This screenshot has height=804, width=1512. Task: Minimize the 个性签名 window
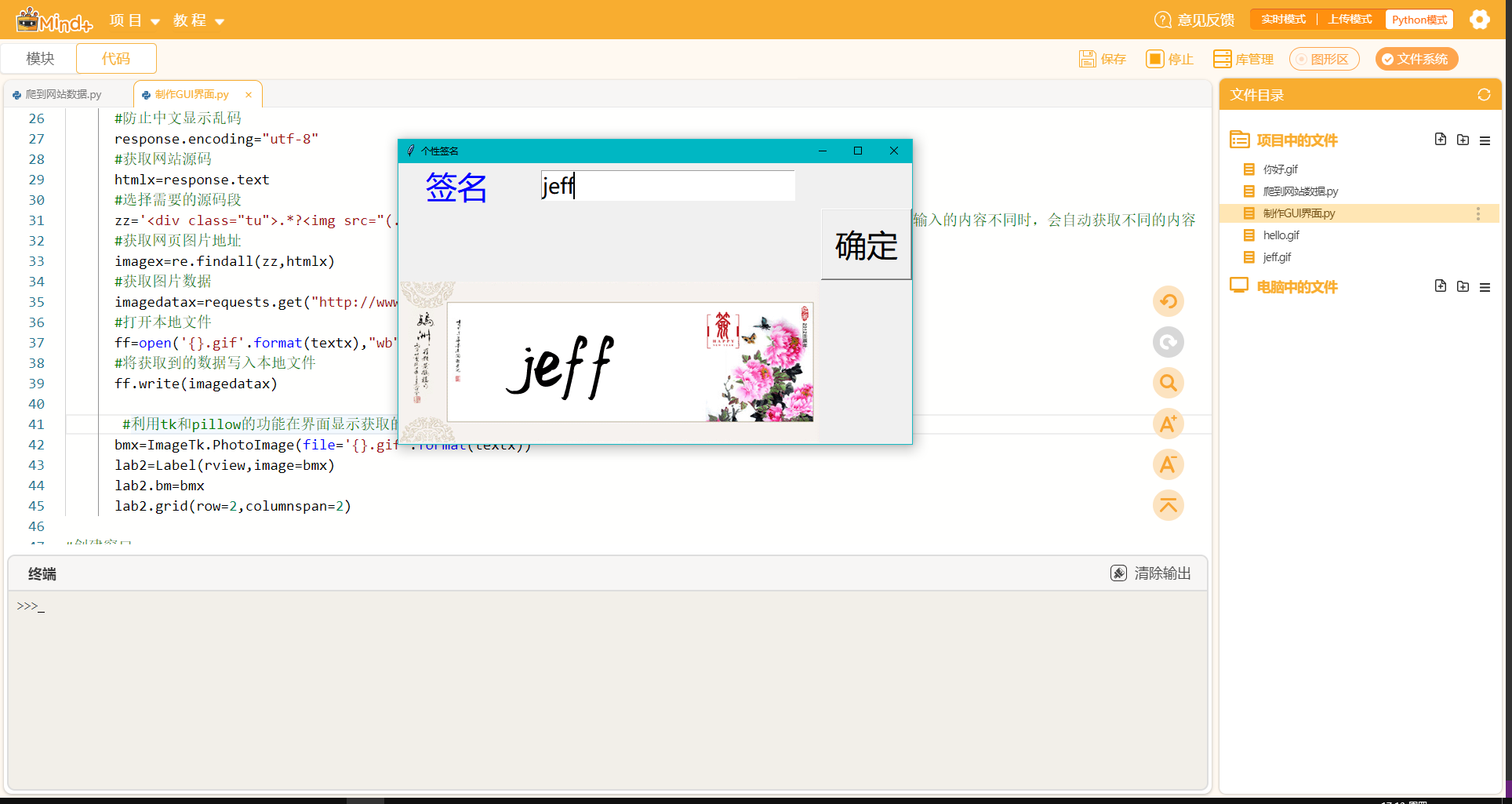[x=823, y=151]
